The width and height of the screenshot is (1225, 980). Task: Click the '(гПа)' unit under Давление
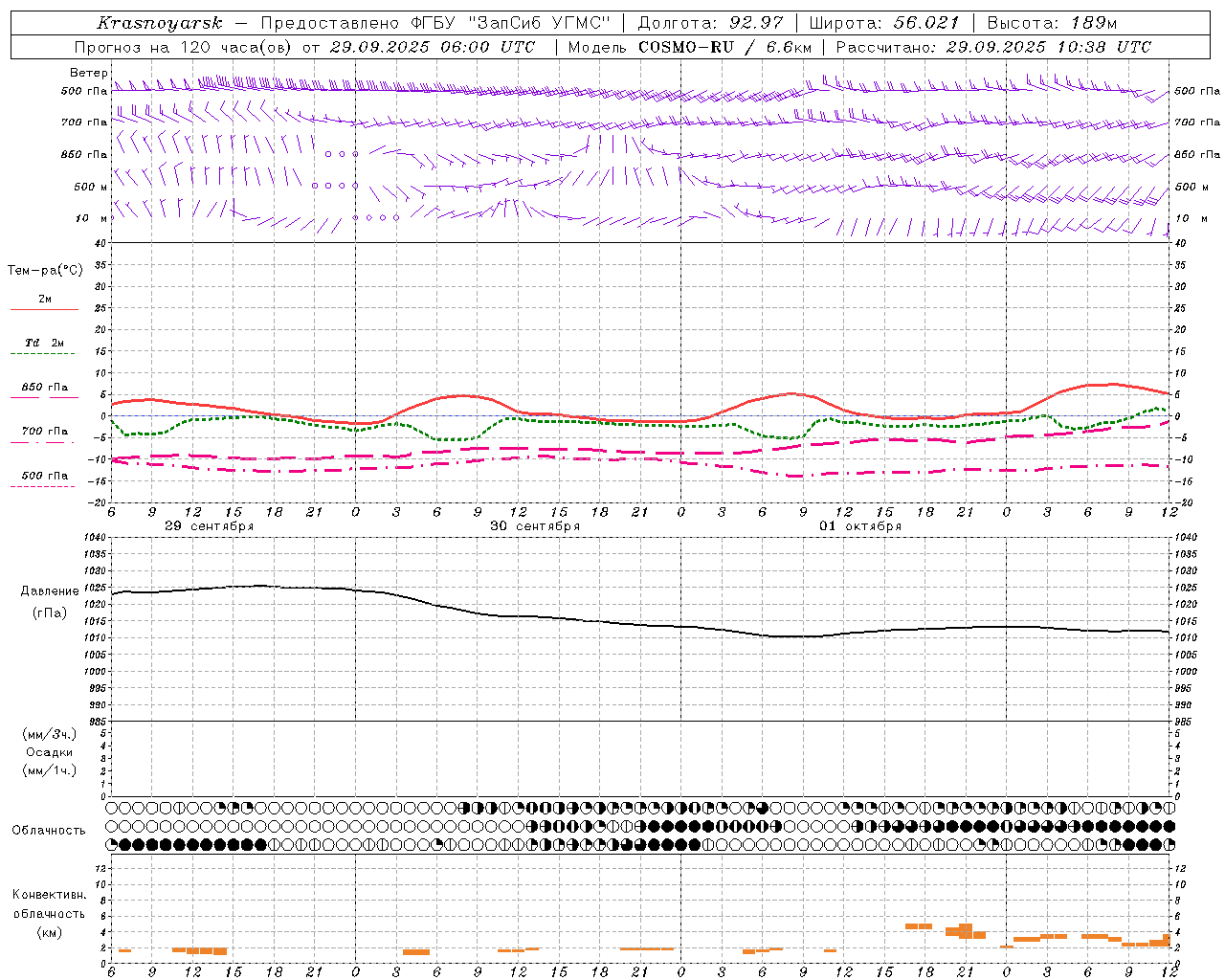click(50, 613)
